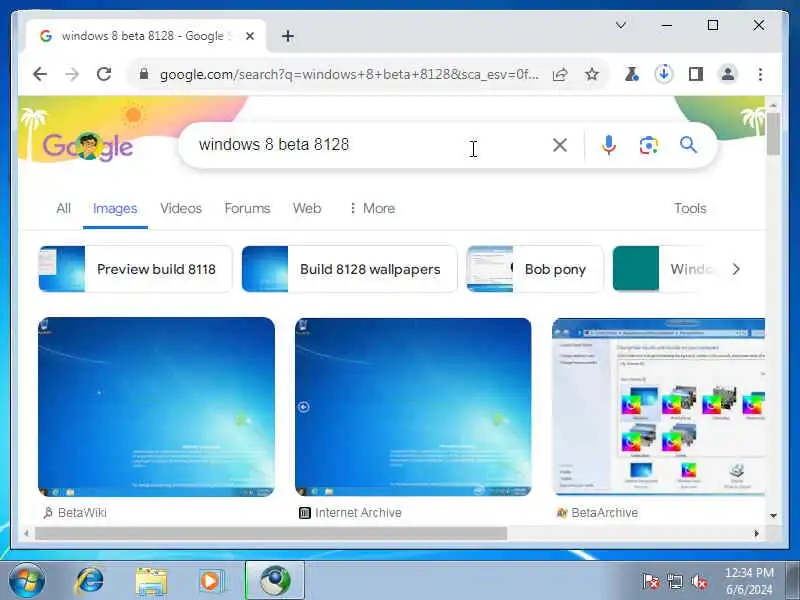Bookmark this page with the star icon
800x600 pixels.
[x=592, y=74]
